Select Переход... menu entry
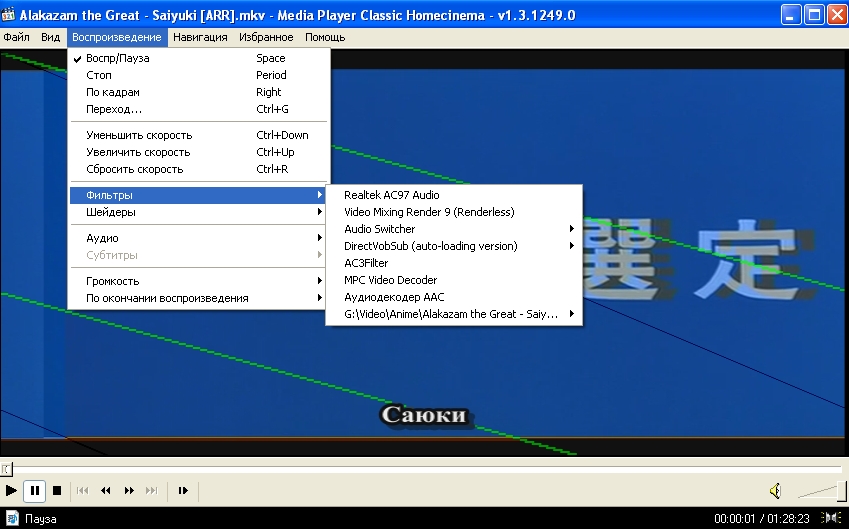This screenshot has height=530, width=849. (x=198, y=109)
